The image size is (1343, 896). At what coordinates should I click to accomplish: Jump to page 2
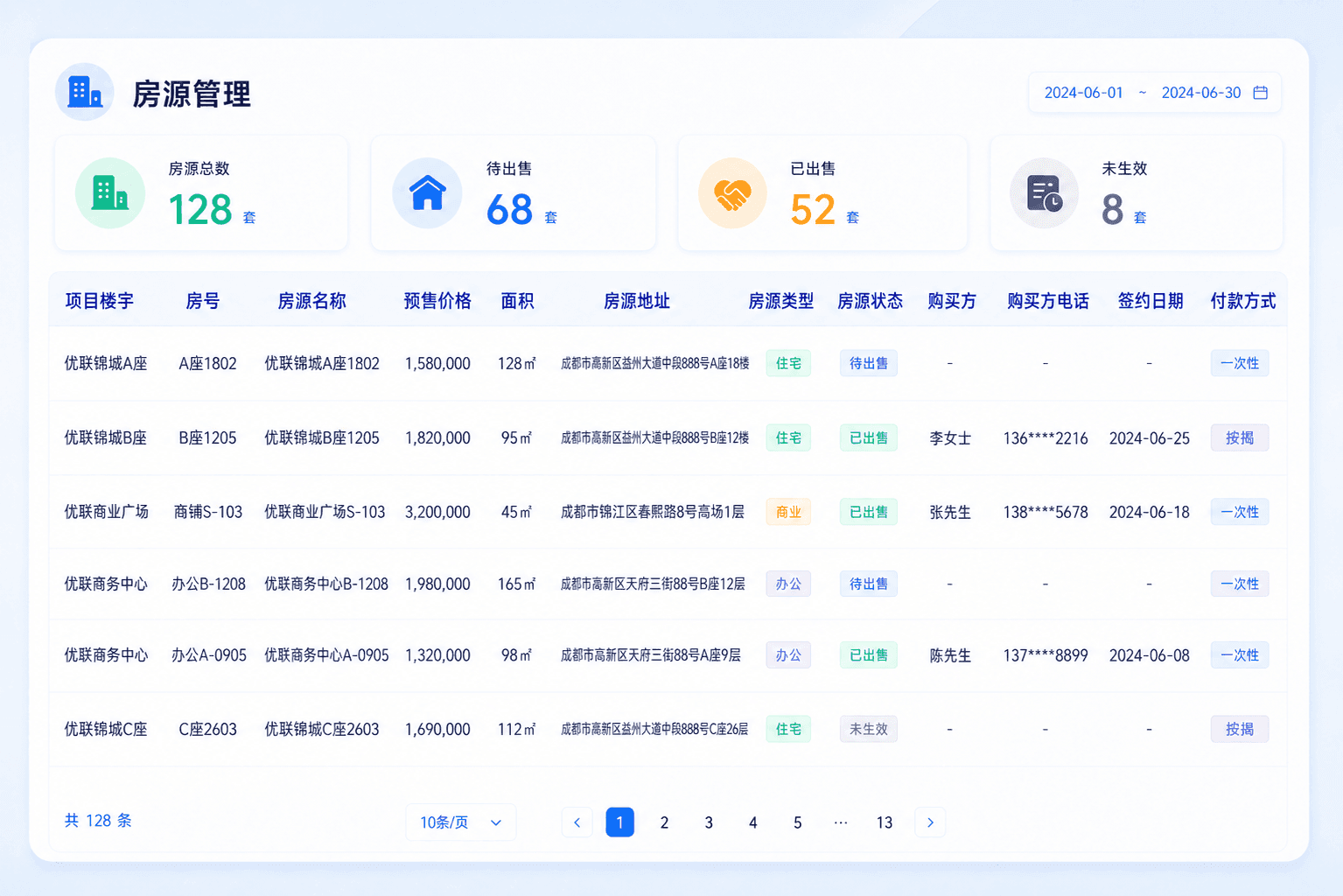click(664, 822)
